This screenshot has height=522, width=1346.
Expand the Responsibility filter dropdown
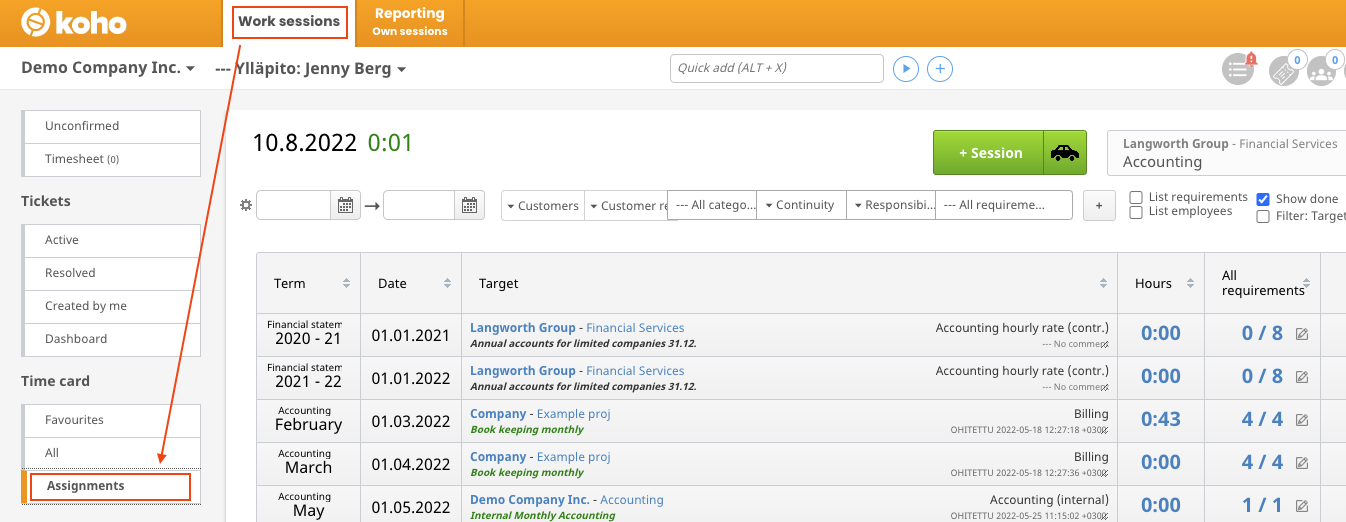tap(891, 205)
